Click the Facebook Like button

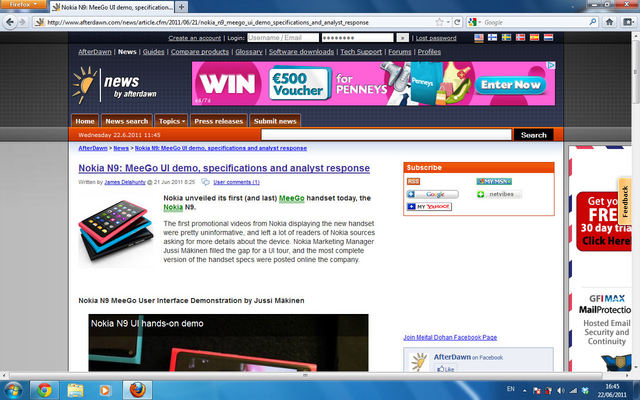coord(445,369)
